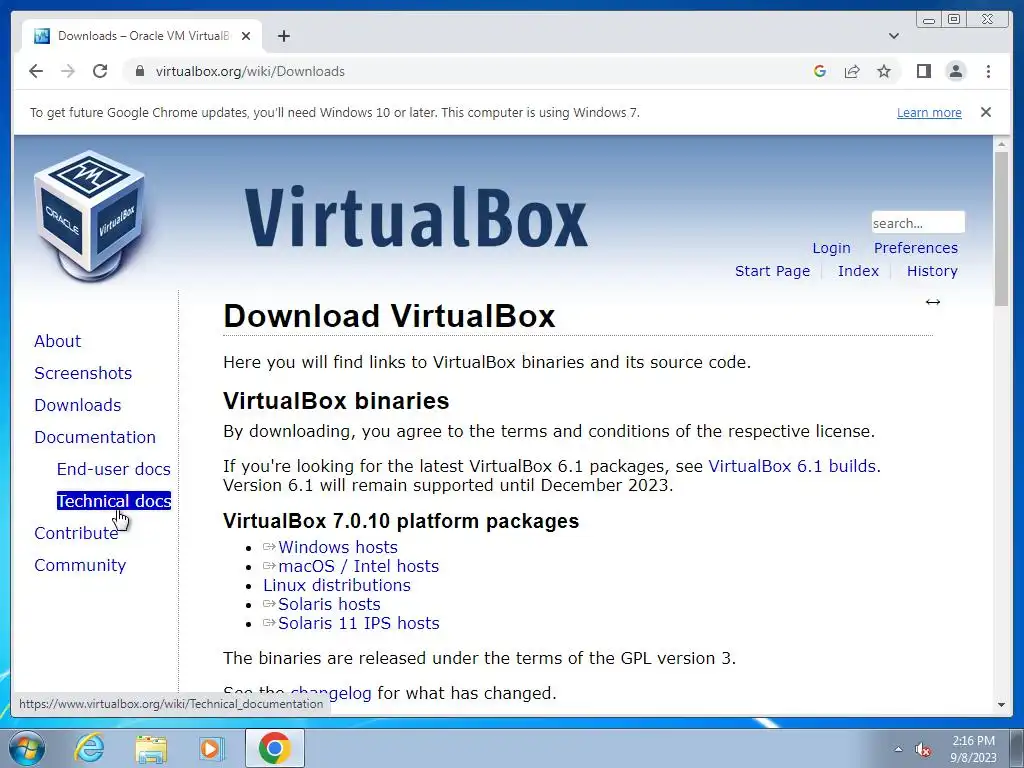Viewport: 1024px width, 768px height.
Task: Close the Downloads – Oracle VM VirtualBox tab
Action: (246, 36)
